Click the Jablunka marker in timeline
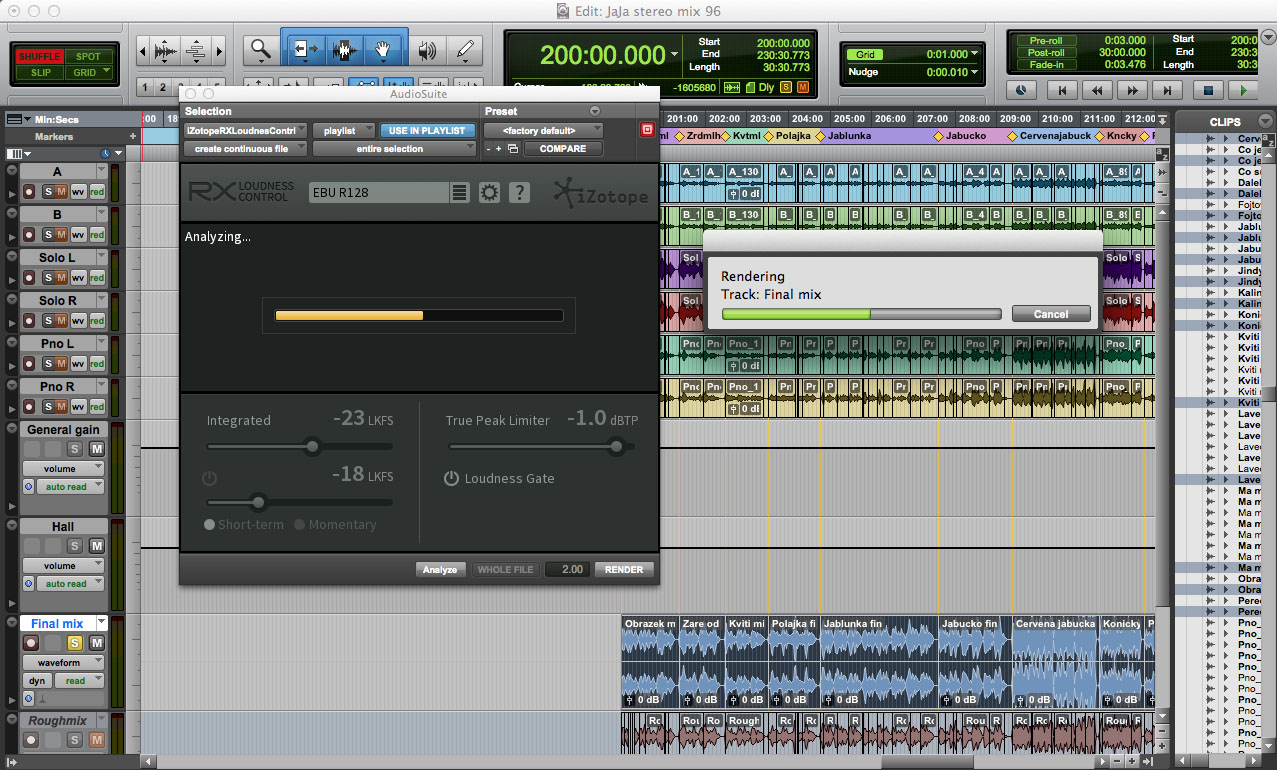Viewport: 1277px width, 770px height. [x=848, y=136]
